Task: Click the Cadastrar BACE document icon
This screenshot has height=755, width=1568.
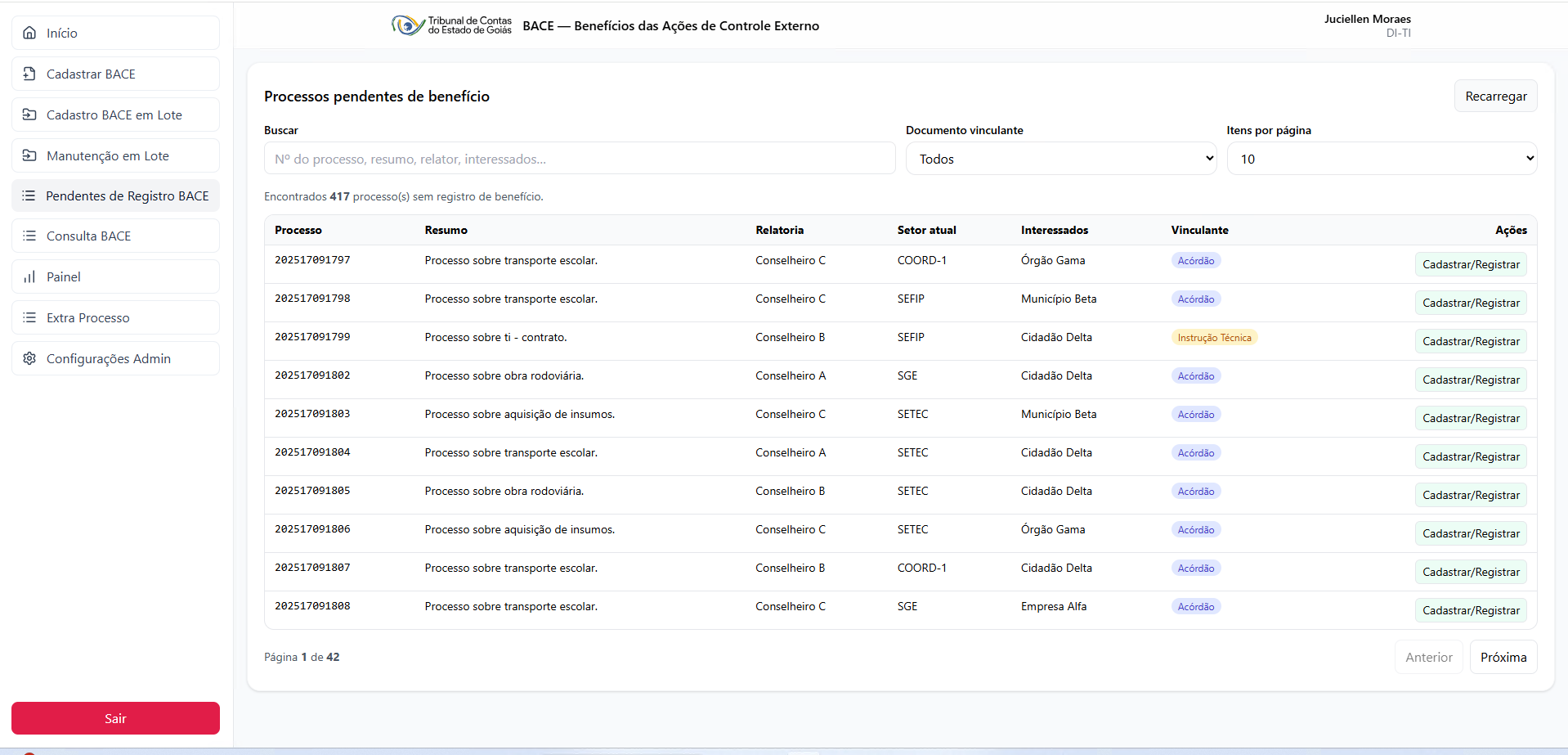Action: pyautogui.click(x=29, y=74)
